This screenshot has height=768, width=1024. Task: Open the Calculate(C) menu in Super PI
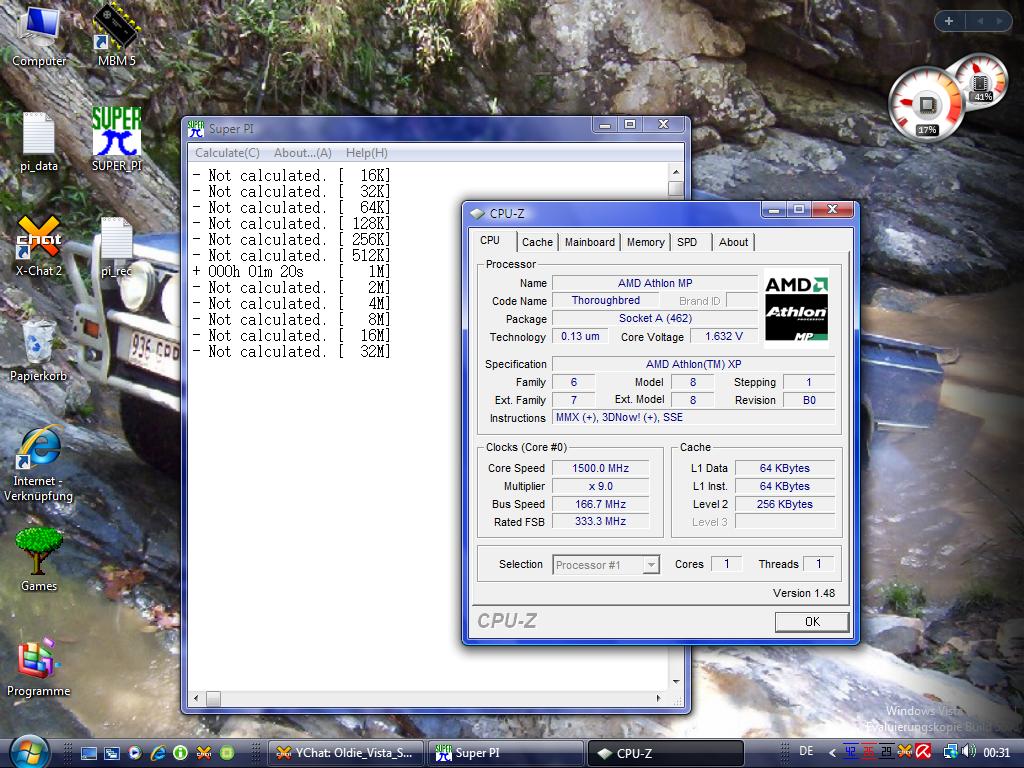(x=227, y=153)
